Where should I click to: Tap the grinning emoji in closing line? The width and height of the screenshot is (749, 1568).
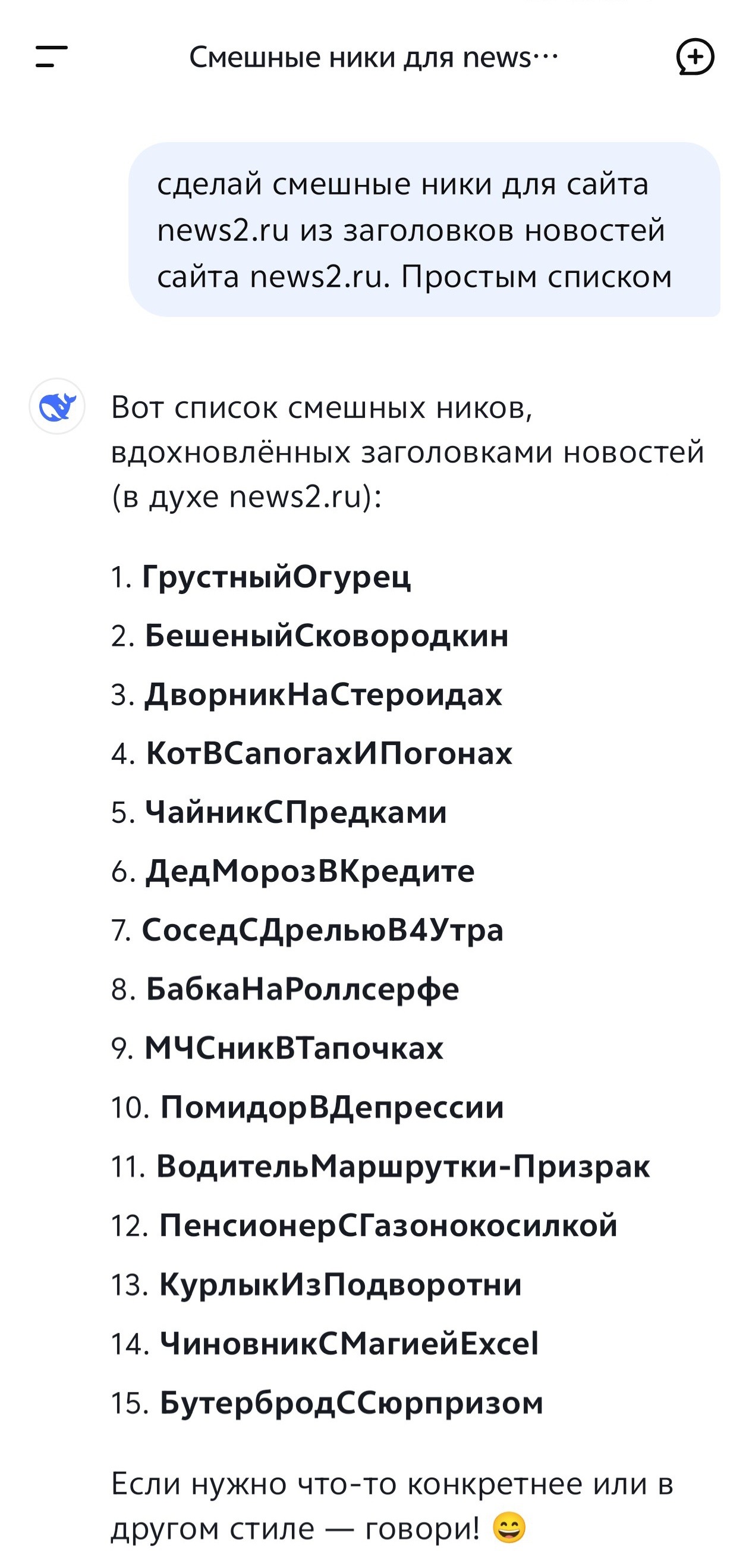tap(509, 1528)
